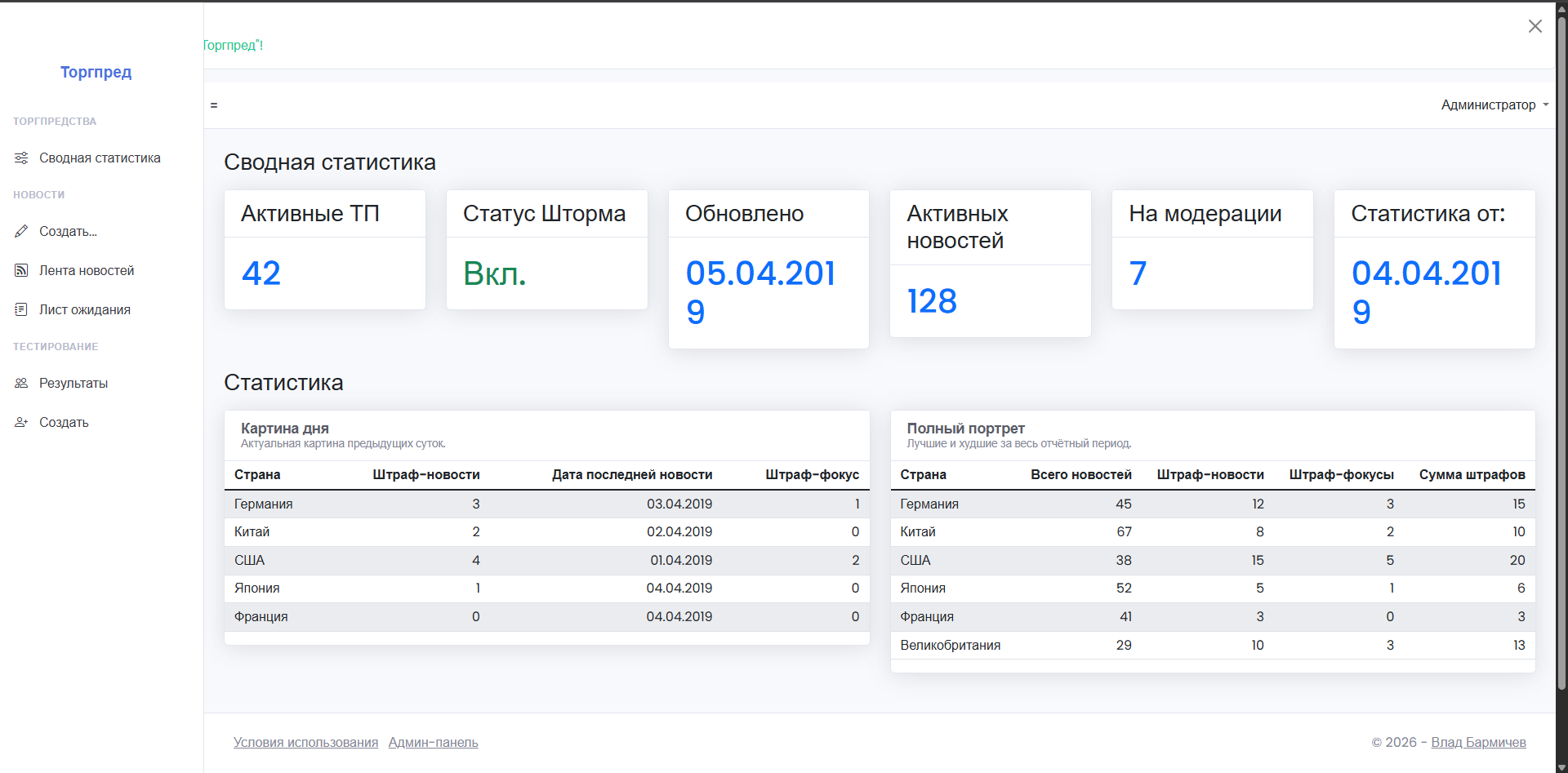The image size is (1568, 773).
Task: Open the Условия использования link
Action: pos(305,742)
